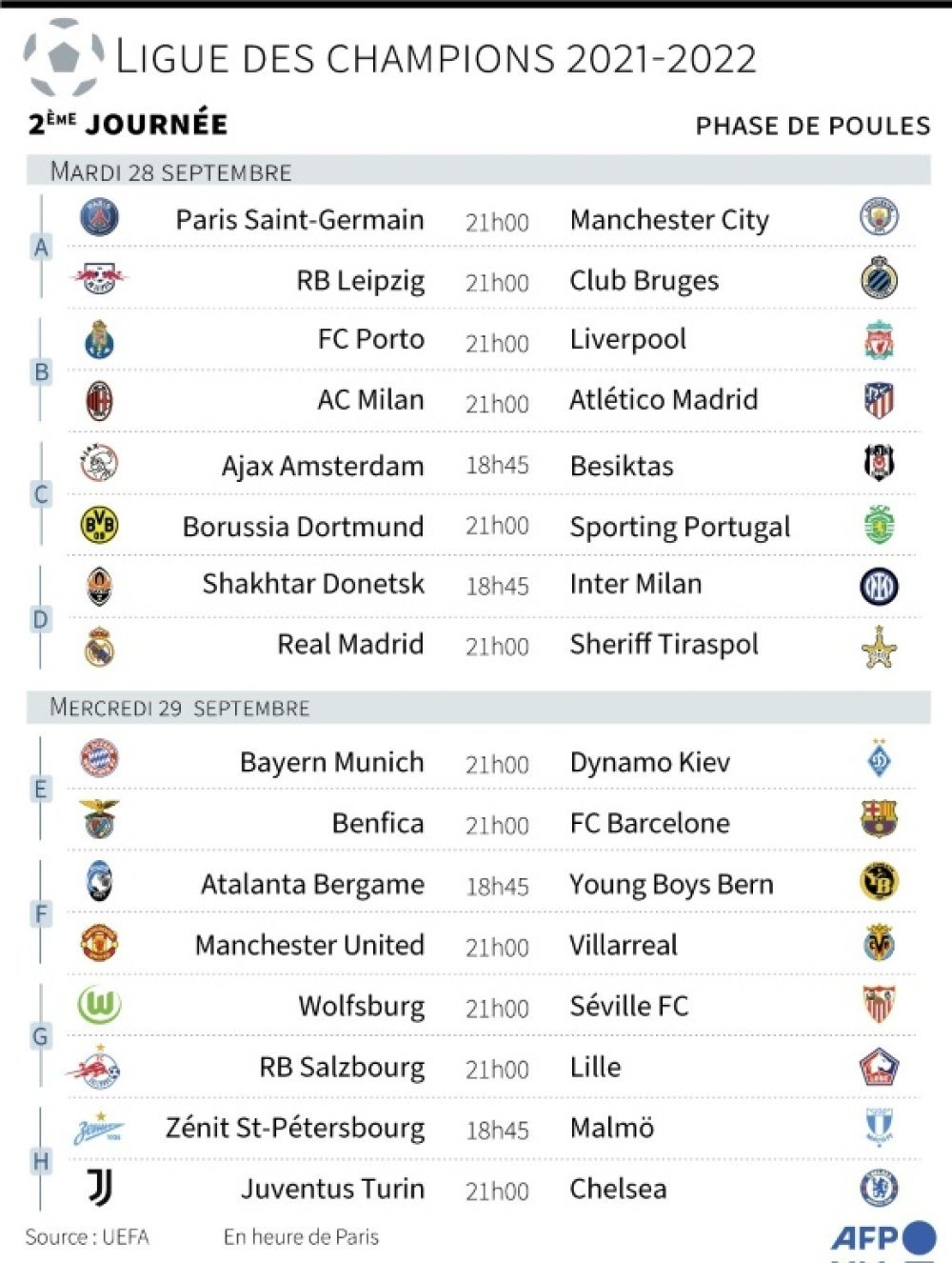Click the Paris Saint-Germain club crest
This screenshot has width=952, height=1263.
pos(99,217)
